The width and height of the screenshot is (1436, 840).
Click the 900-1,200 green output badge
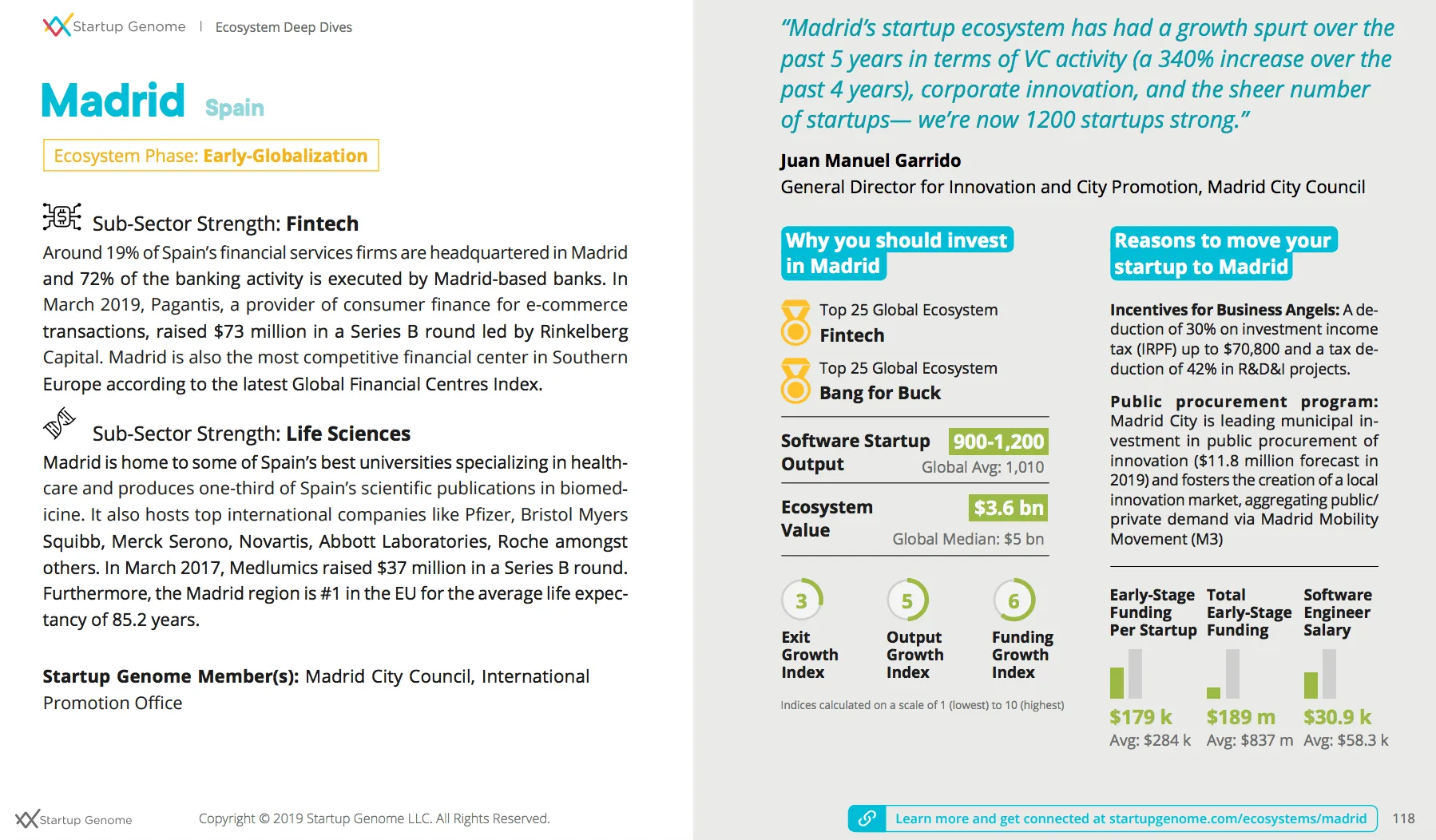(998, 442)
